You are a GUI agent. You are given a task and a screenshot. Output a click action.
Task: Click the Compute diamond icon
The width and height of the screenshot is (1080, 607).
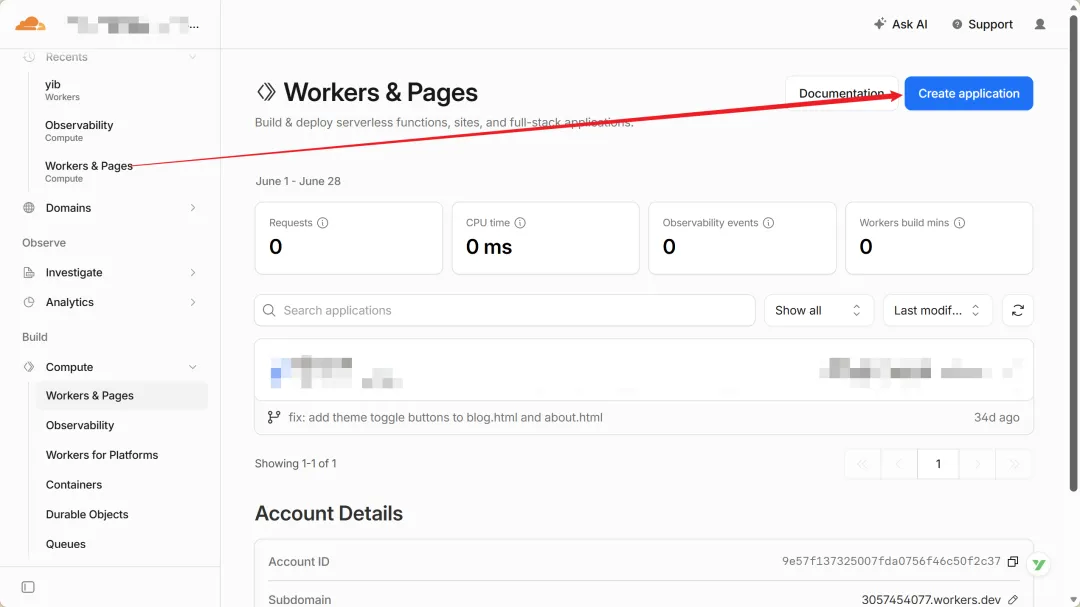(x=29, y=367)
